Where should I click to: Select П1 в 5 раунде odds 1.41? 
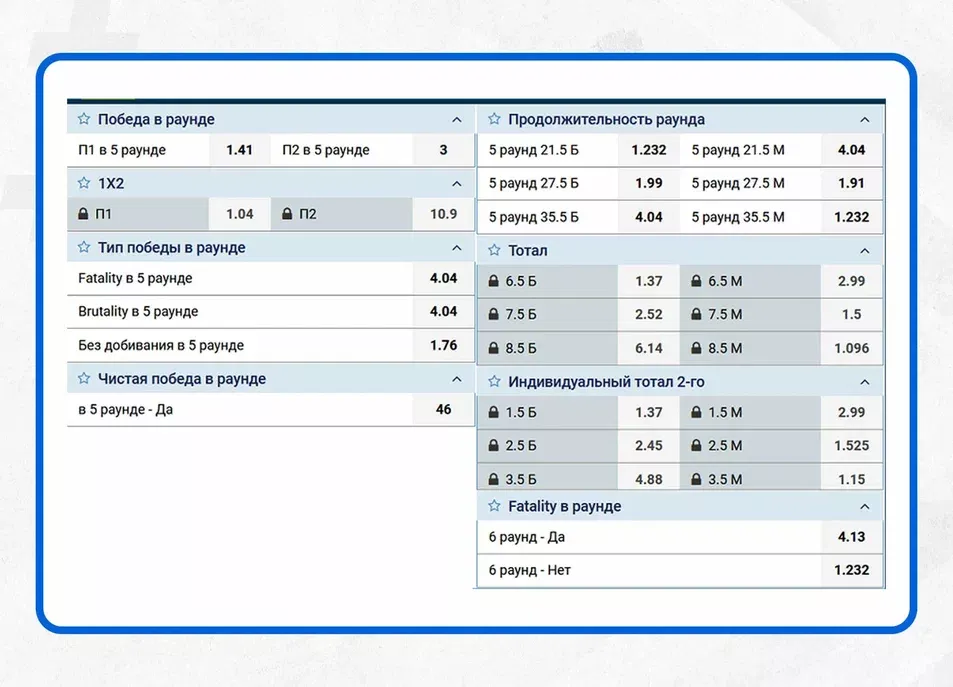point(239,150)
